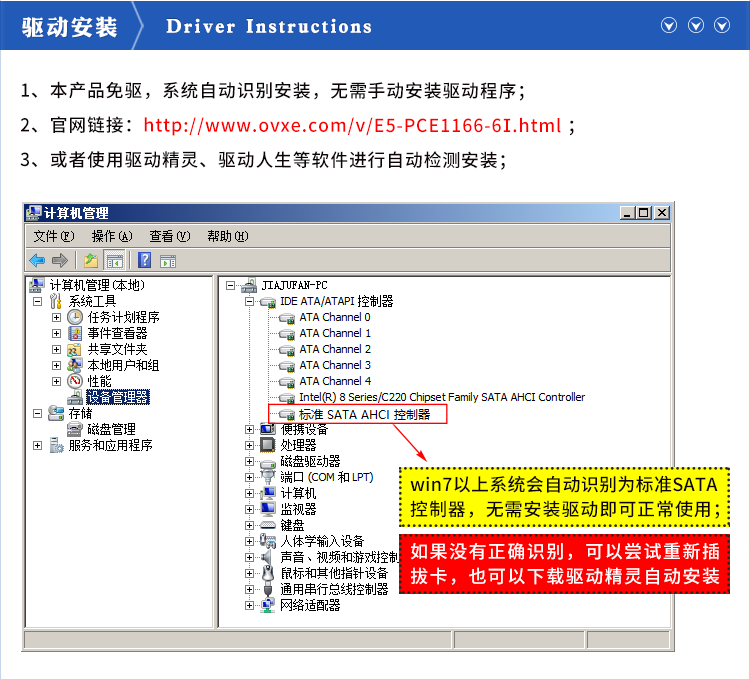
Task: Click the 处理器 chip icon
Action: [x=267, y=445]
